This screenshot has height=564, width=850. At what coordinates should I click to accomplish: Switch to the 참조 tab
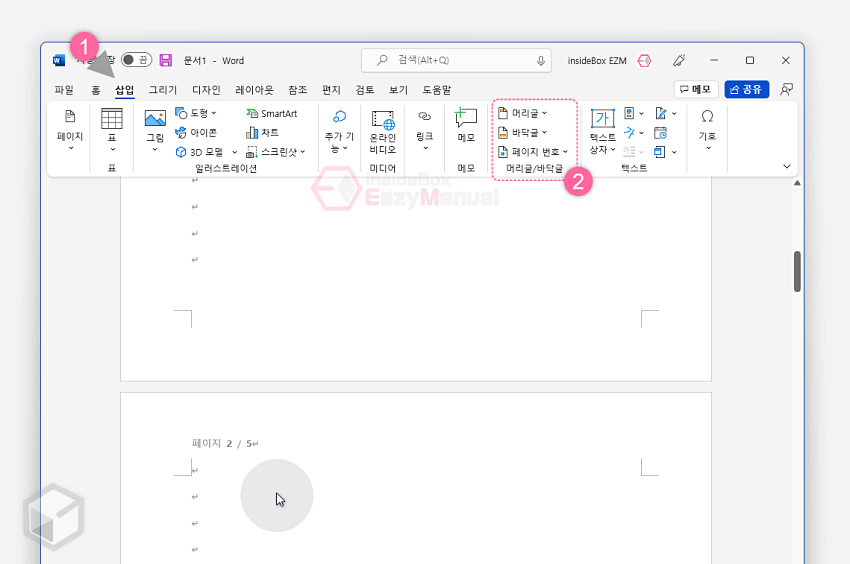click(x=298, y=90)
